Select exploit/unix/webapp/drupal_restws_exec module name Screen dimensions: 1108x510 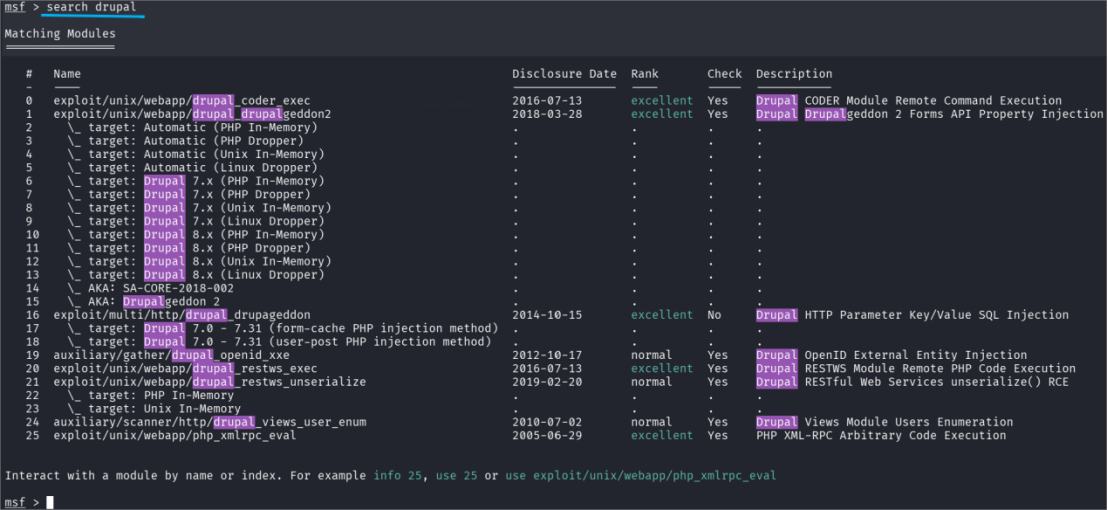click(x=185, y=369)
